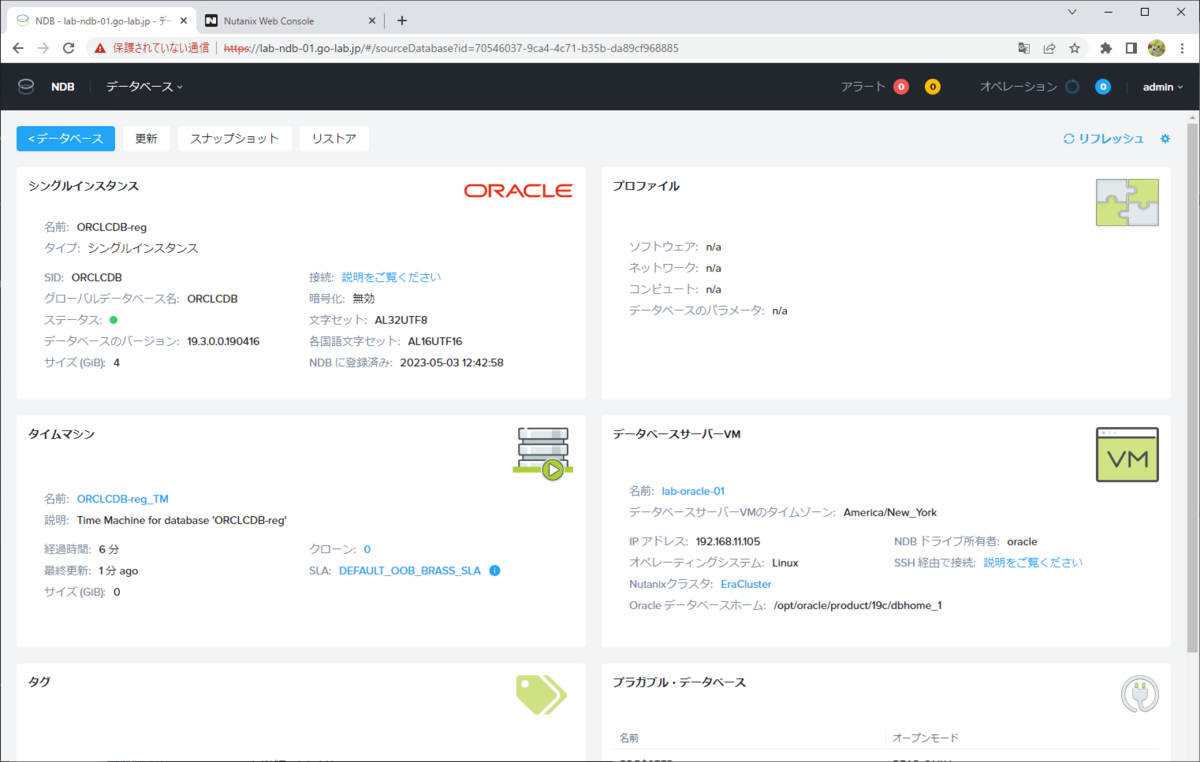Screen dimensions: 1200x762
Task: Go back to データベース list
Action: (x=66, y=139)
